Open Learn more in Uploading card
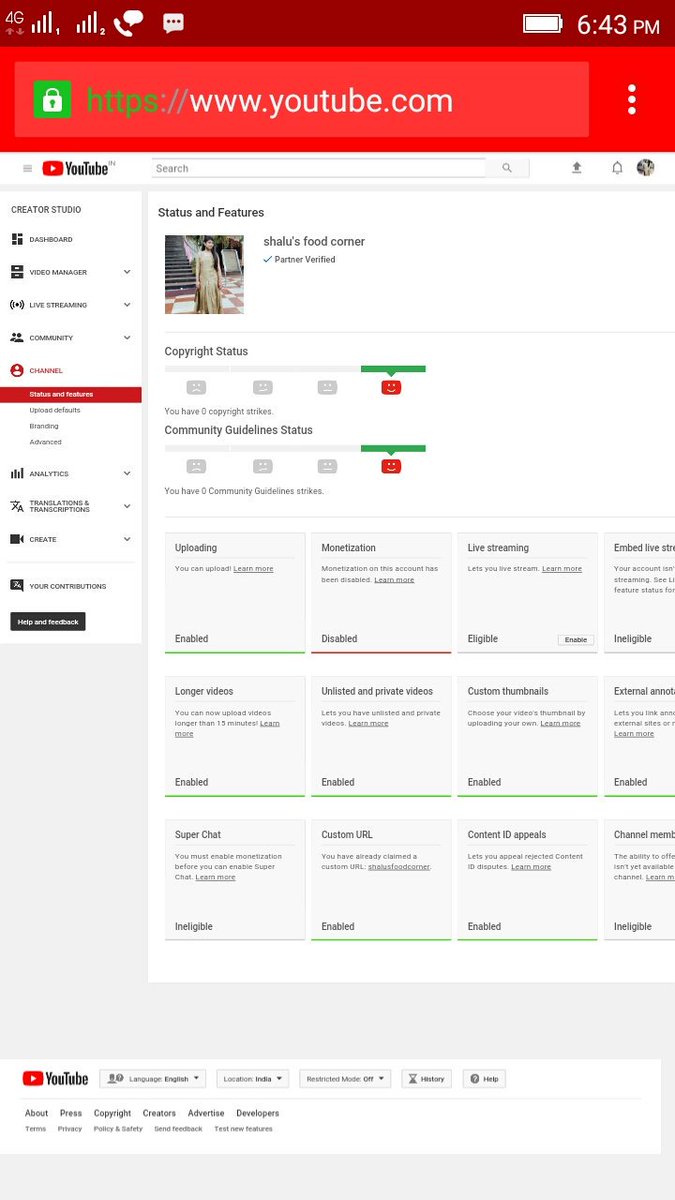The image size is (675, 1200). [253, 569]
